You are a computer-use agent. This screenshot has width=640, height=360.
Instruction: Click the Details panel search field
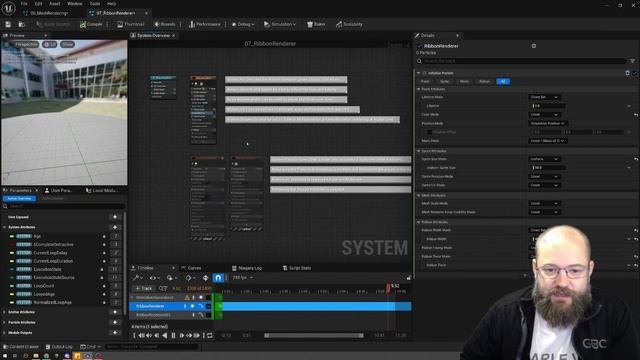522,61
